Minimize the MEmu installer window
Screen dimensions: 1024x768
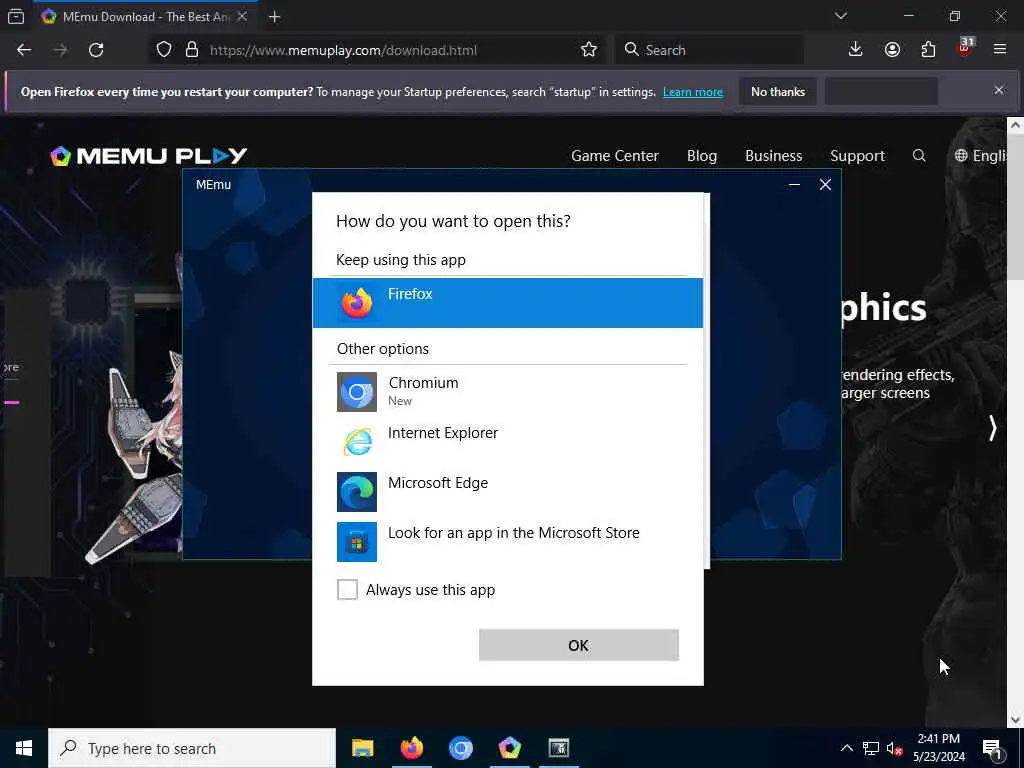click(794, 185)
